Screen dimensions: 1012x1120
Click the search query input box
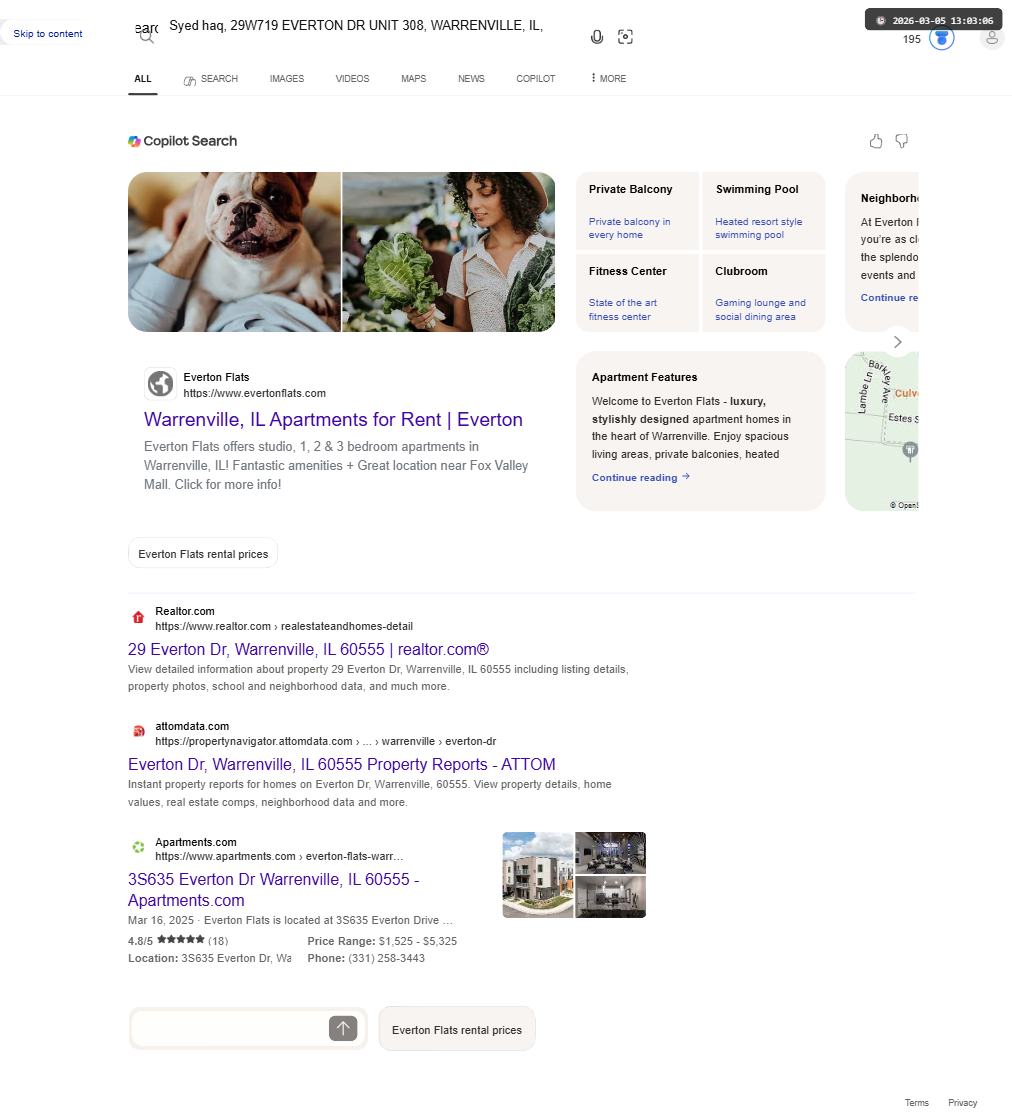pos(371,26)
